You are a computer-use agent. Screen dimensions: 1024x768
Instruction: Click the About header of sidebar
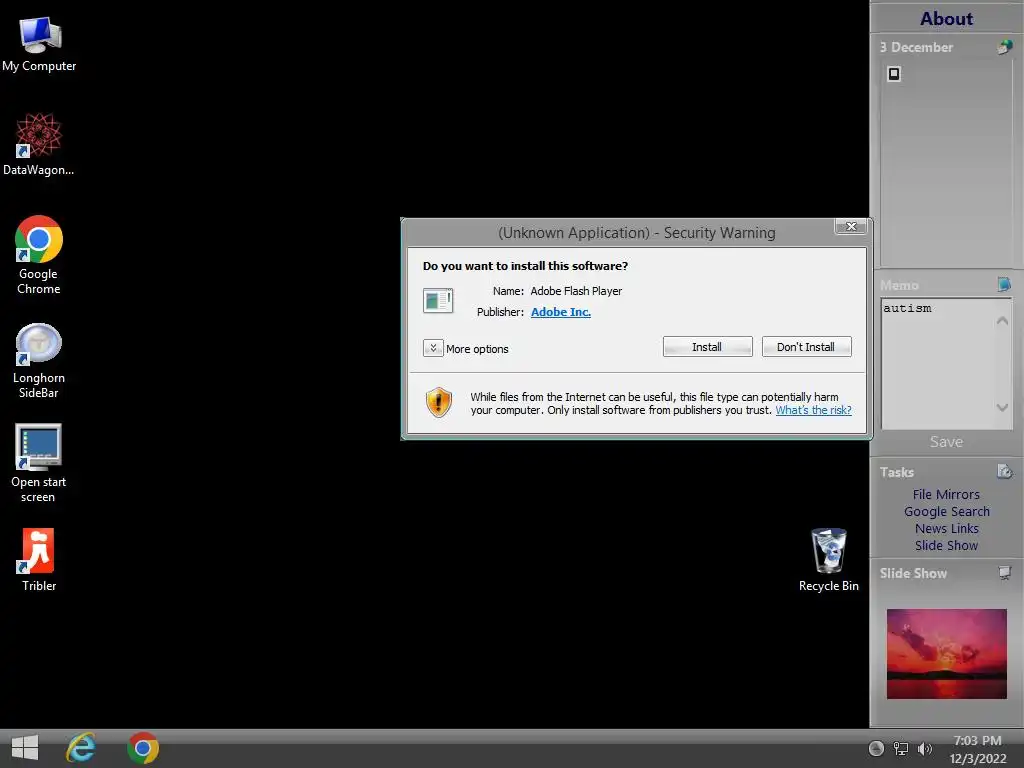point(946,18)
